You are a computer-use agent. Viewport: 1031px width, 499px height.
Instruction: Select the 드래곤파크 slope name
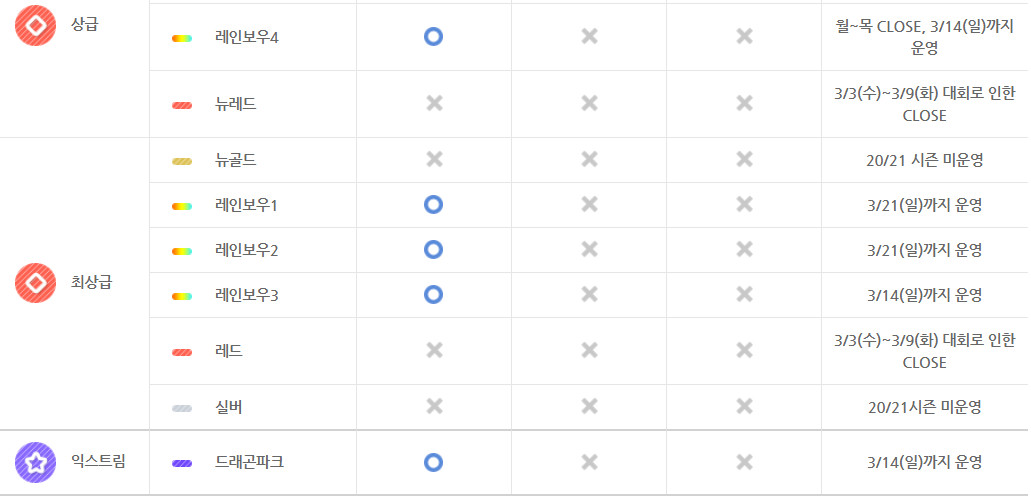pyautogui.click(x=249, y=462)
